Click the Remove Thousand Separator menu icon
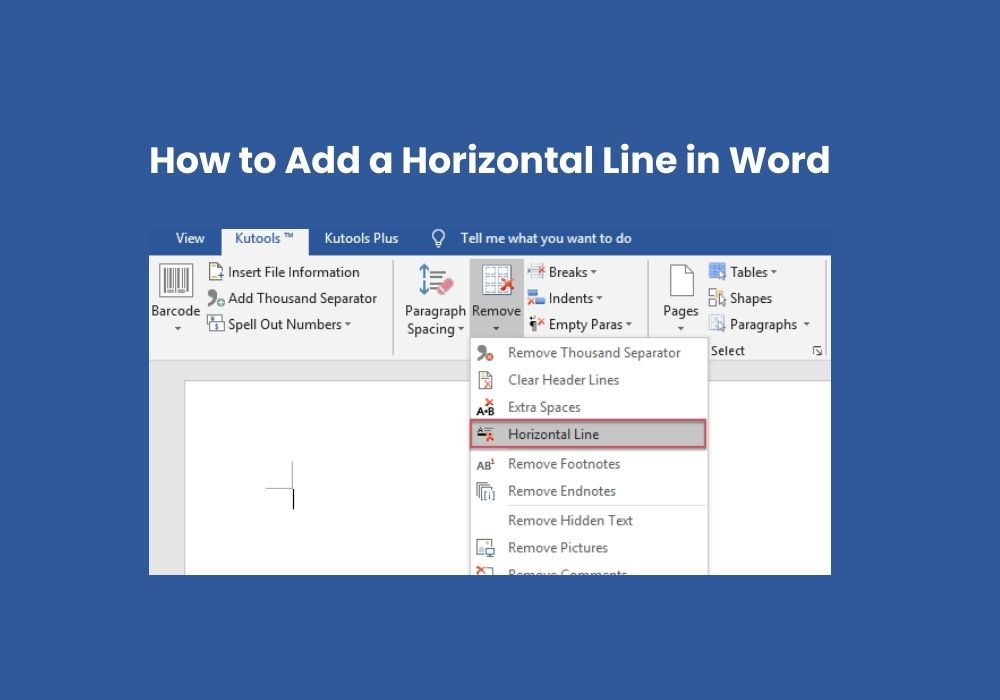This screenshot has height=700, width=1000. click(485, 353)
